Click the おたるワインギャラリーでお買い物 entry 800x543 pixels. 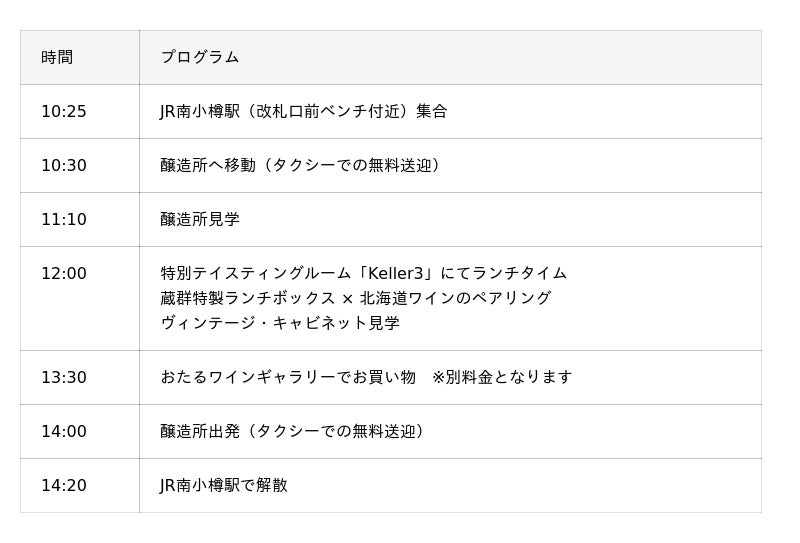coord(288,377)
